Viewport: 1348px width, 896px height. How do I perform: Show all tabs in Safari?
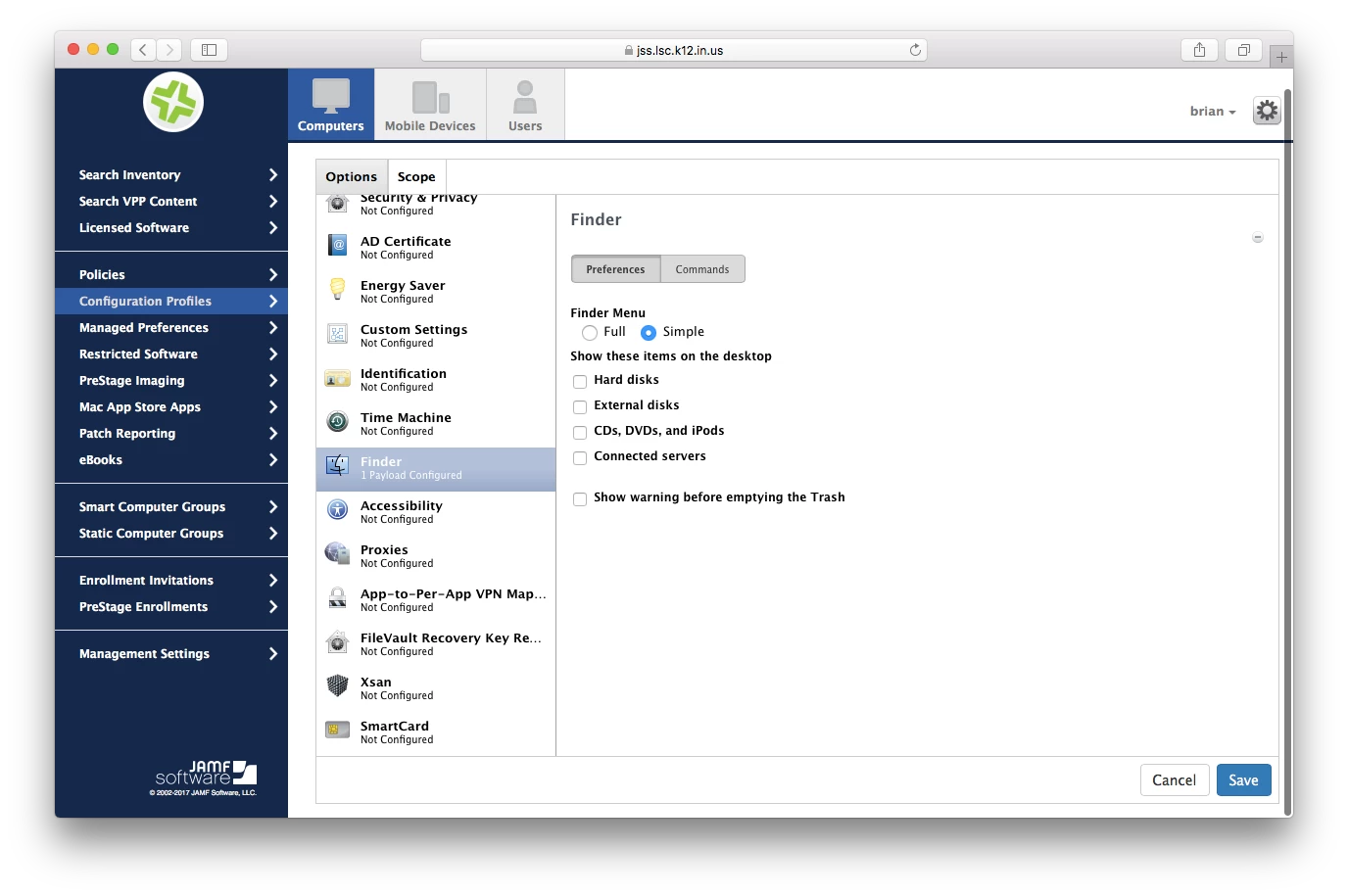click(1244, 50)
